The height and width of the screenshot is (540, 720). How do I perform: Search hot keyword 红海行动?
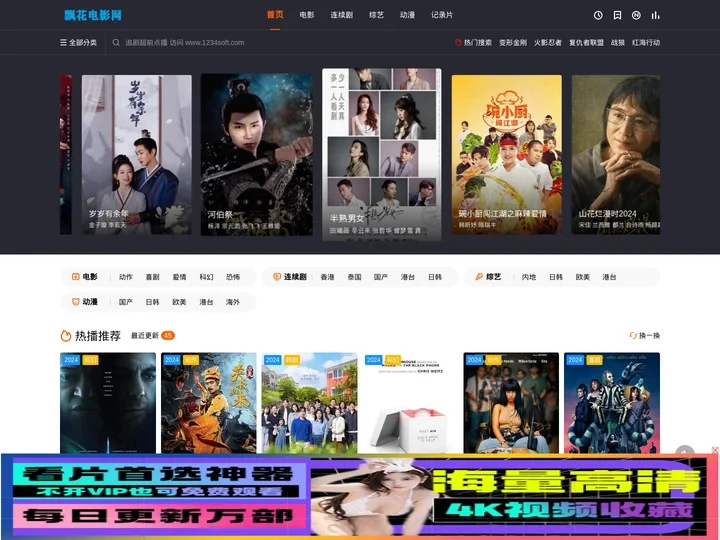point(646,42)
